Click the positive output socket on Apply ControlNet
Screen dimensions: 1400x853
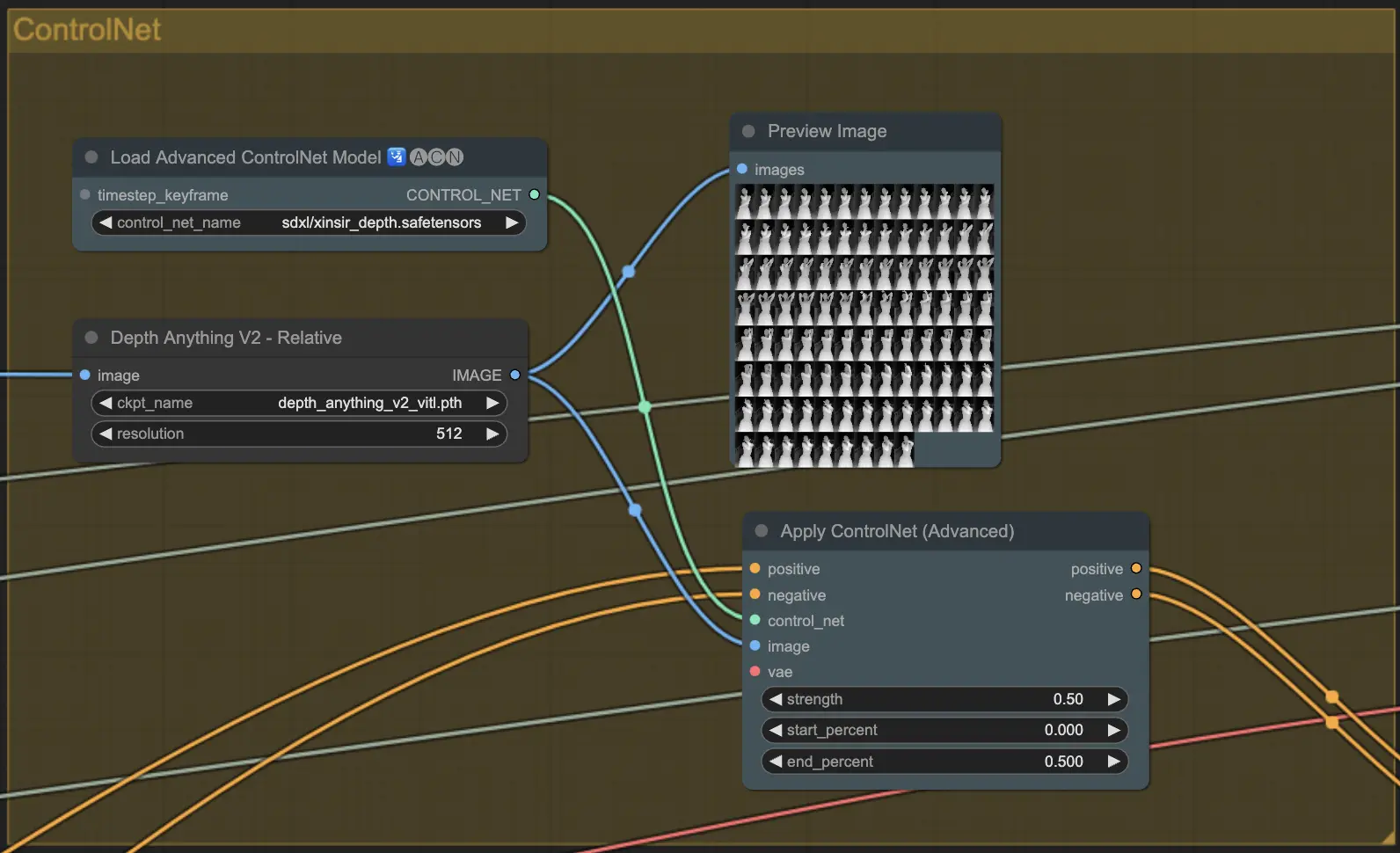1136,568
